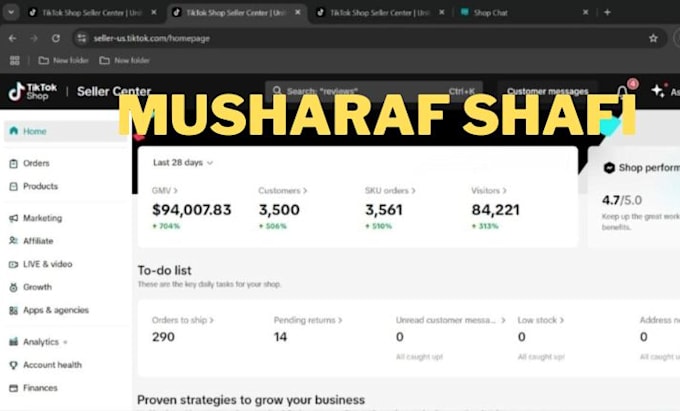680x411 pixels.
Task: Open Customer messages
Action: tap(547, 91)
